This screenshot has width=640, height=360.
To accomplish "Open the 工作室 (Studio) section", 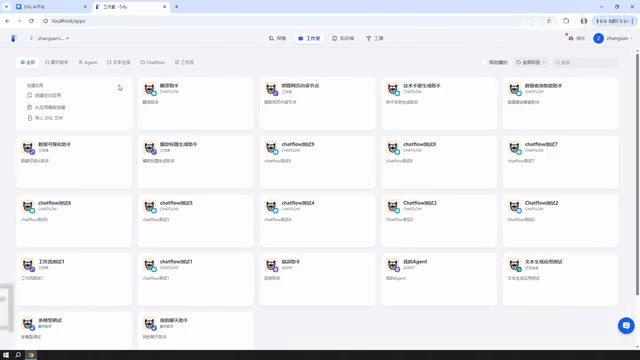I will (x=309, y=38).
